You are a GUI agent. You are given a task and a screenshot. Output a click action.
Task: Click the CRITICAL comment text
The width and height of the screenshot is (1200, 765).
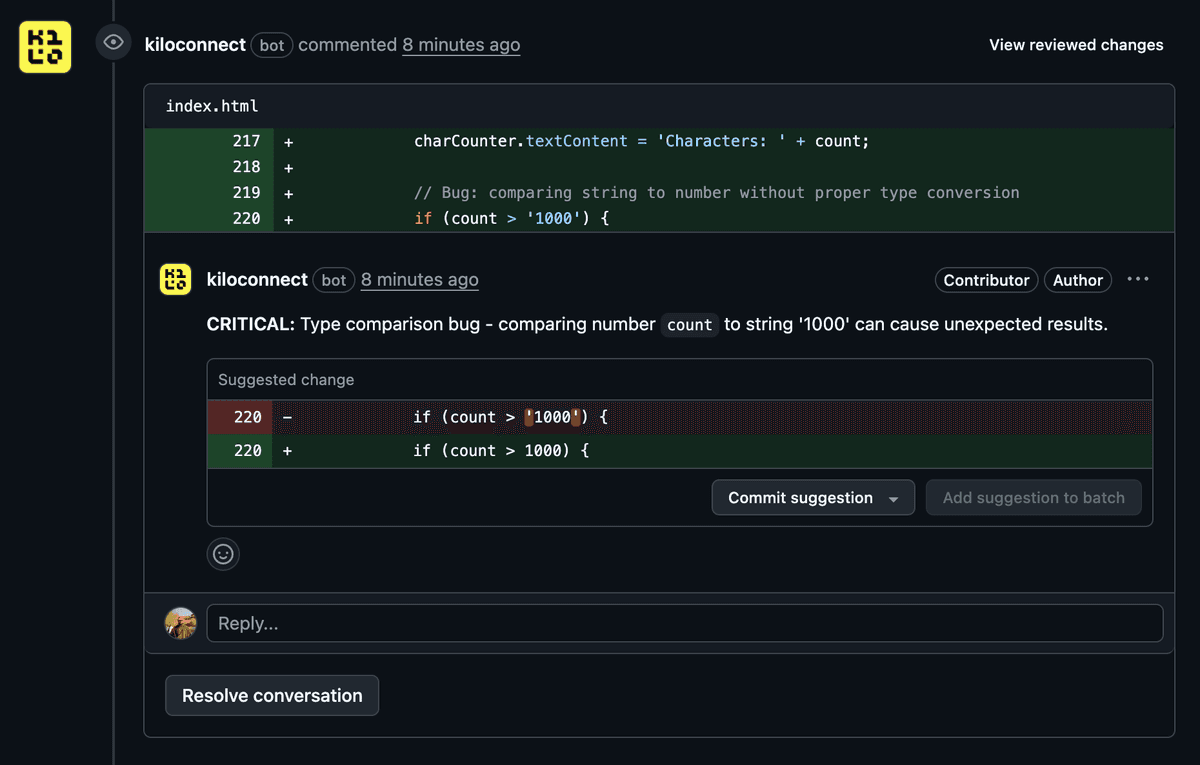(x=657, y=325)
